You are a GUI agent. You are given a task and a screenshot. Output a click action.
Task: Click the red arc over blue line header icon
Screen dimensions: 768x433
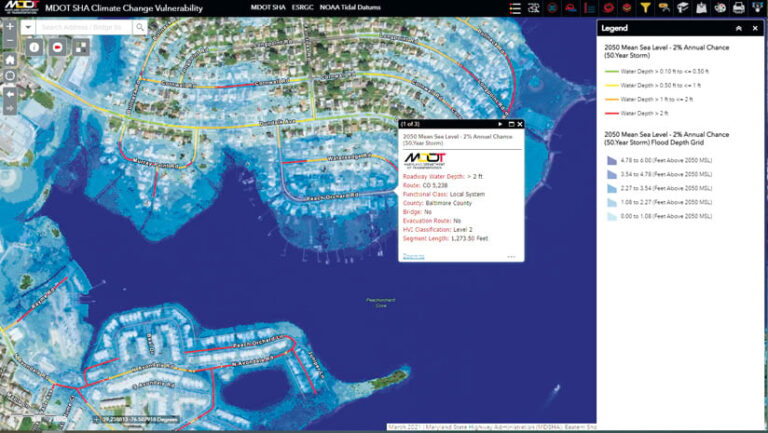pyautogui.click(x=571, y=8)
